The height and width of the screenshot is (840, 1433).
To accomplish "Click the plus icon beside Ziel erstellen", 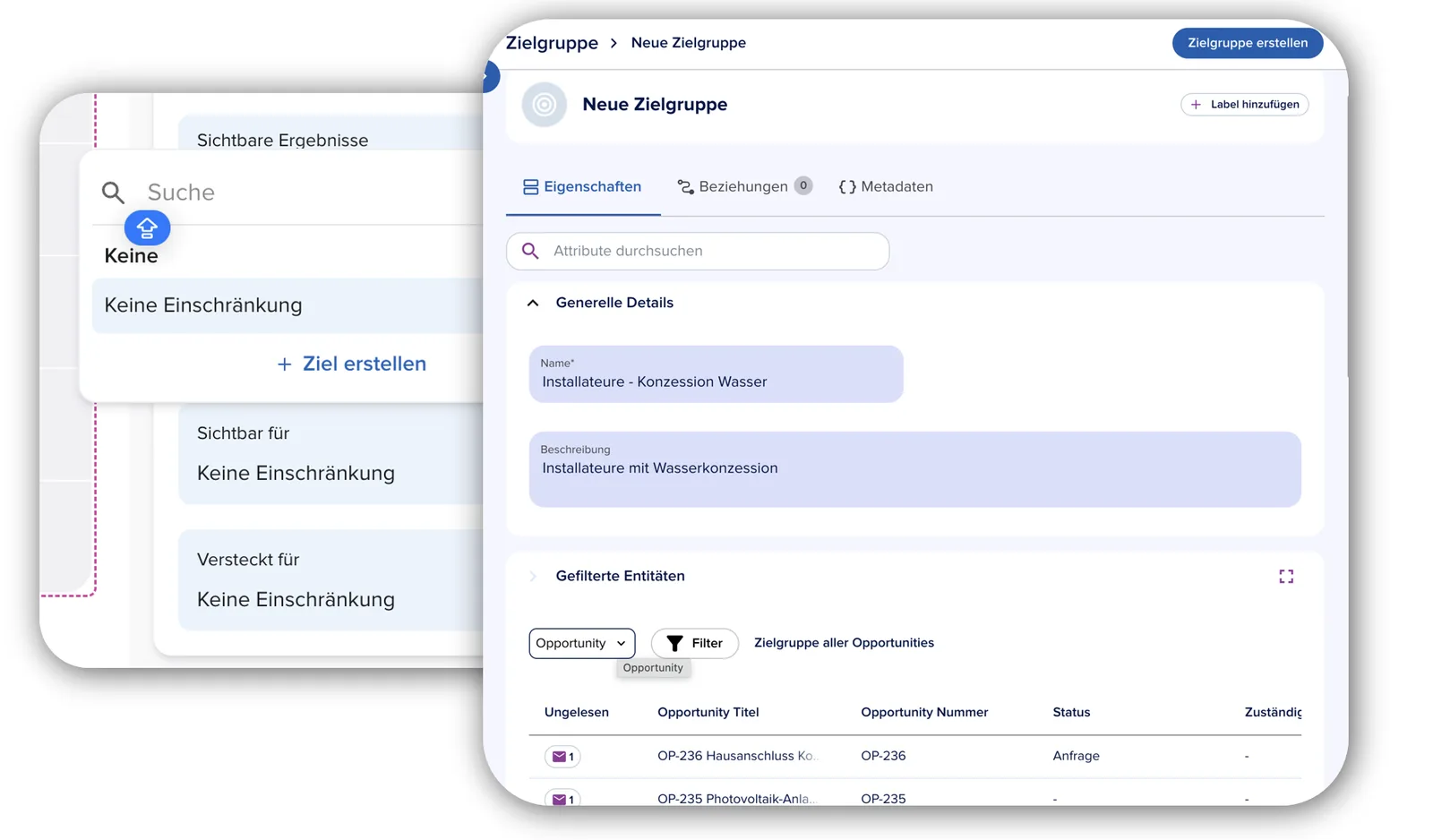I will click(284, 364).
